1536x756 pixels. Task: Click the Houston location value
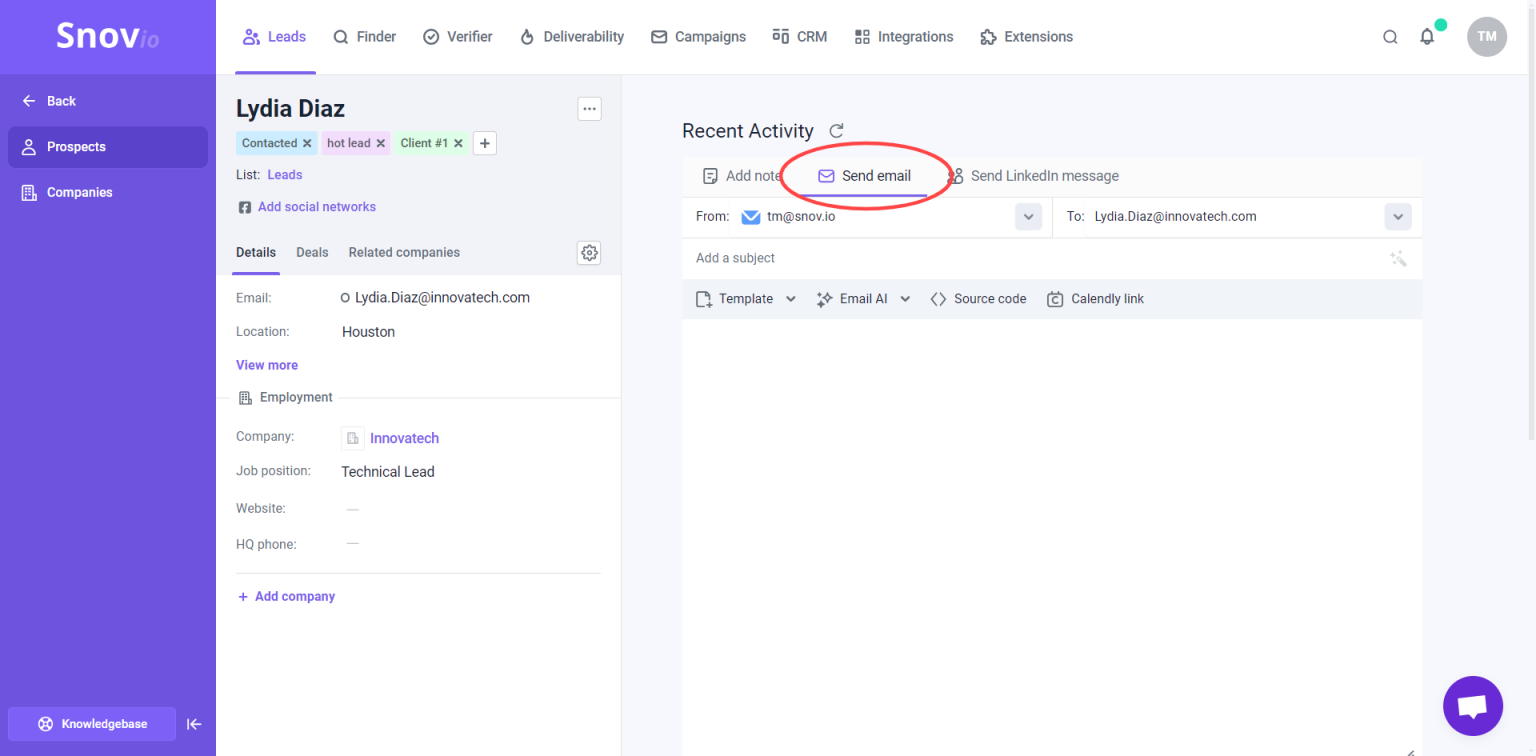point(368,332)
